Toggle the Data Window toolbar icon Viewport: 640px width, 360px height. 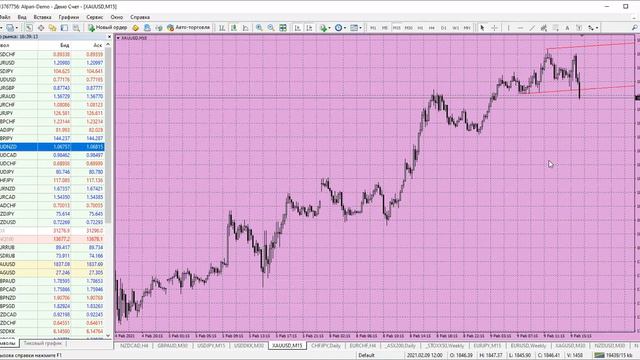pyautogui.click(x=41, y=28)
